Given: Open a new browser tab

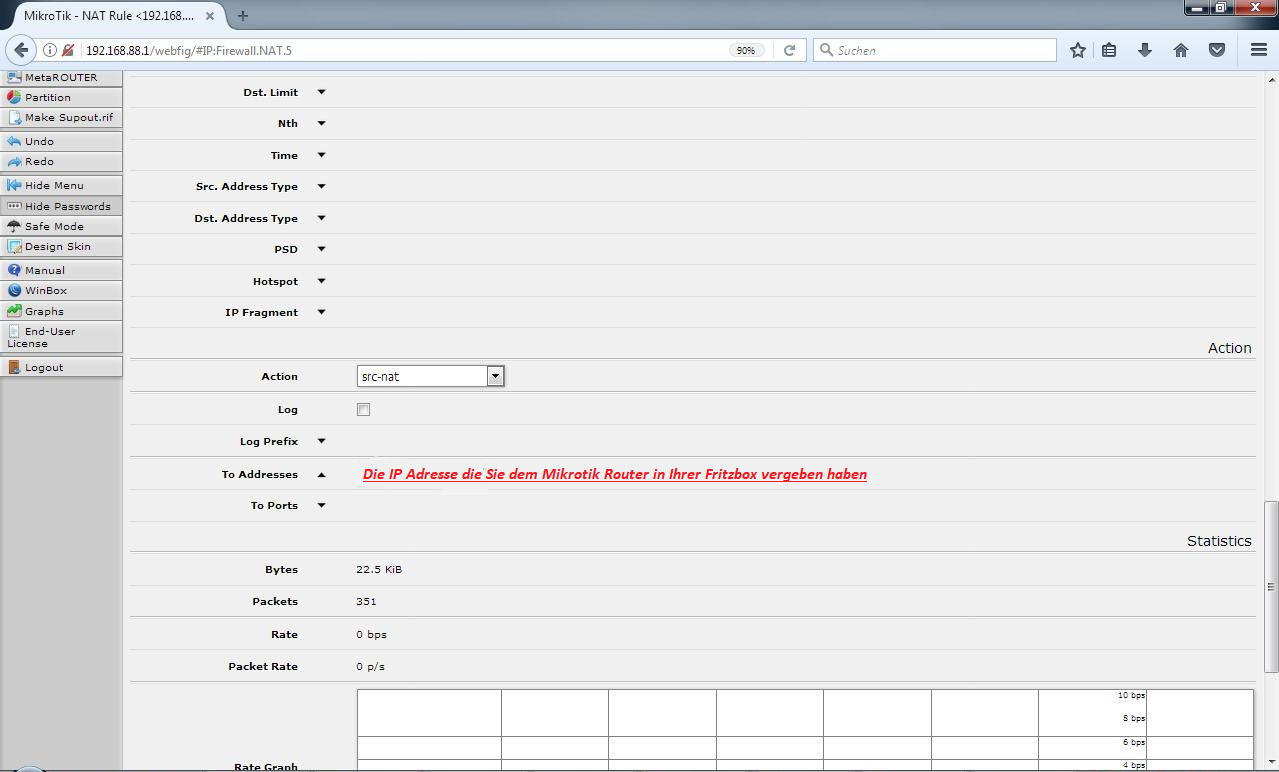Looking at the screenshot, I should point(243,15).
